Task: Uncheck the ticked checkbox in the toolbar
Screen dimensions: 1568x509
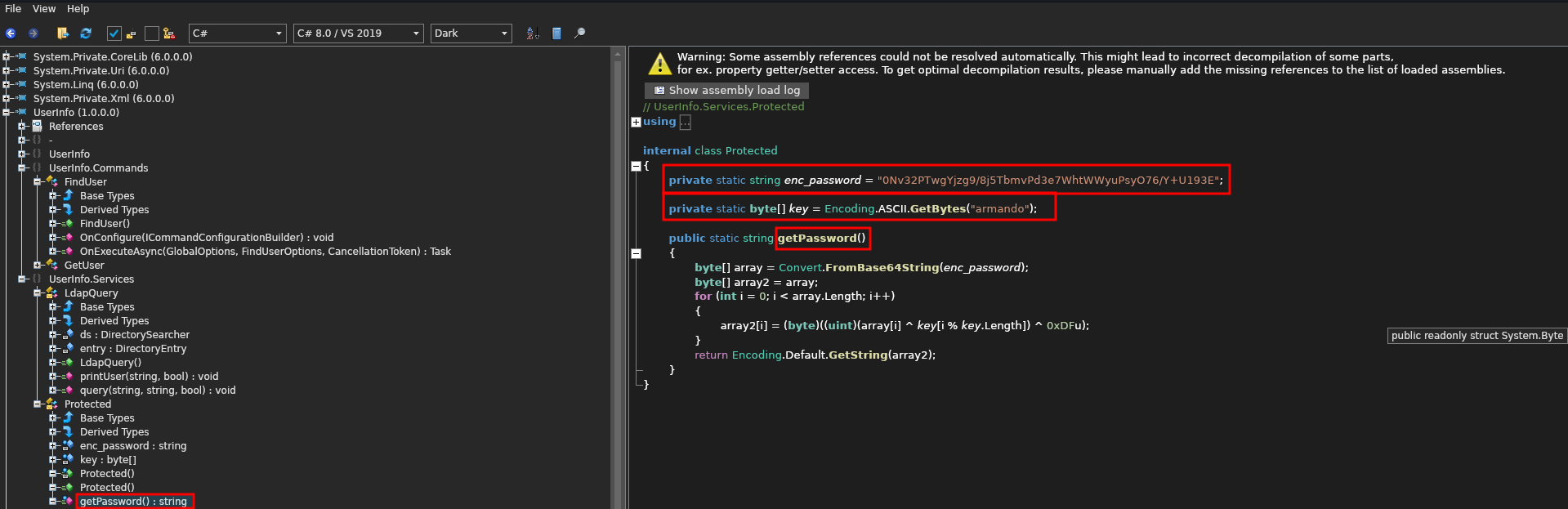Action: pyautogui.click(x=114, y=33)
